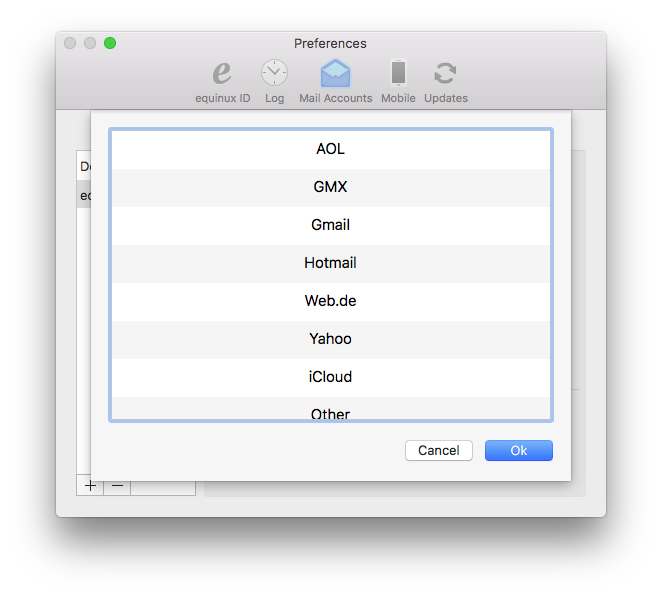Choose the Other provider entry
The image size is (662, 597).
(331, 408)
